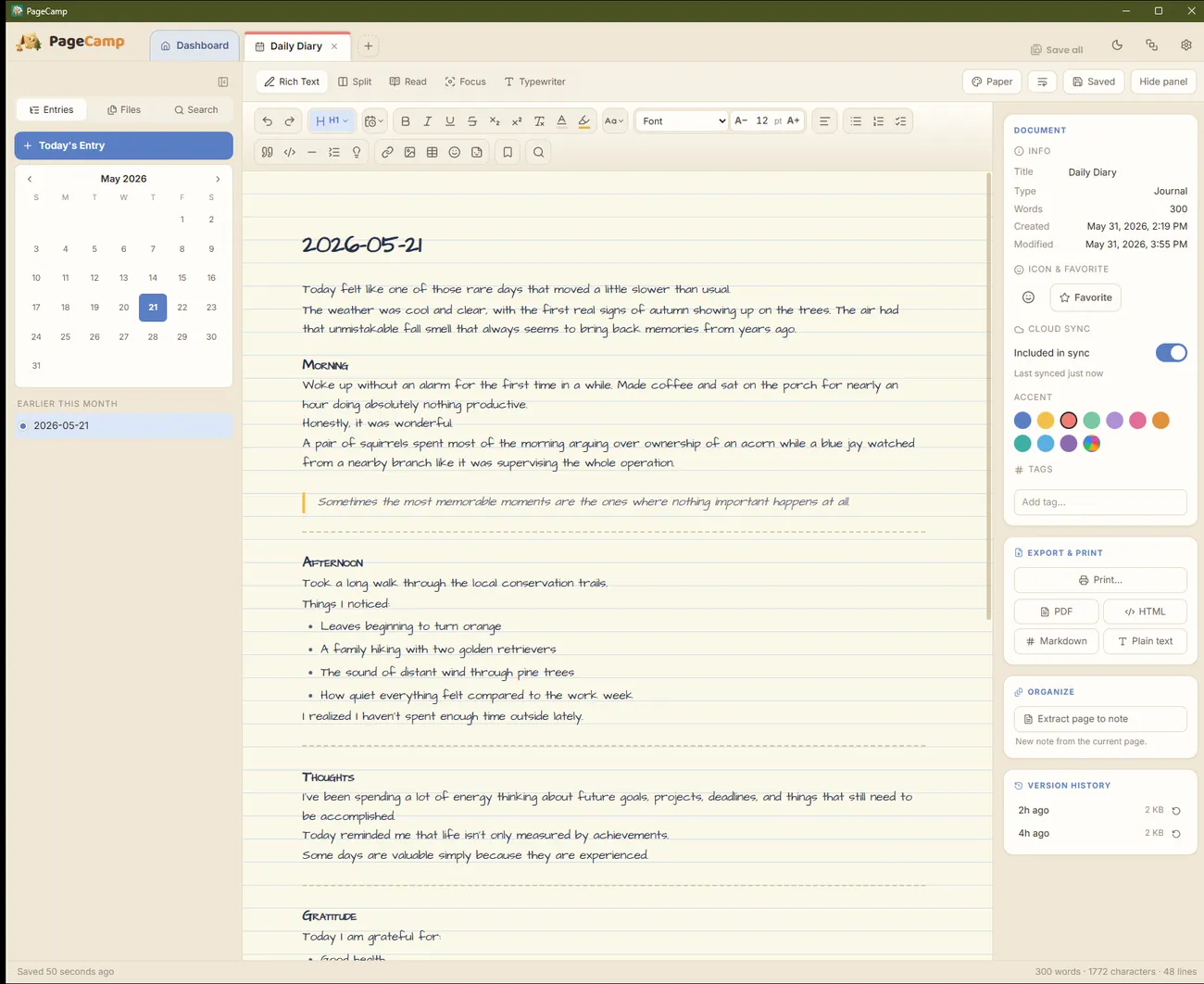
Task: Open a new tab
Action: pos(369,46)
